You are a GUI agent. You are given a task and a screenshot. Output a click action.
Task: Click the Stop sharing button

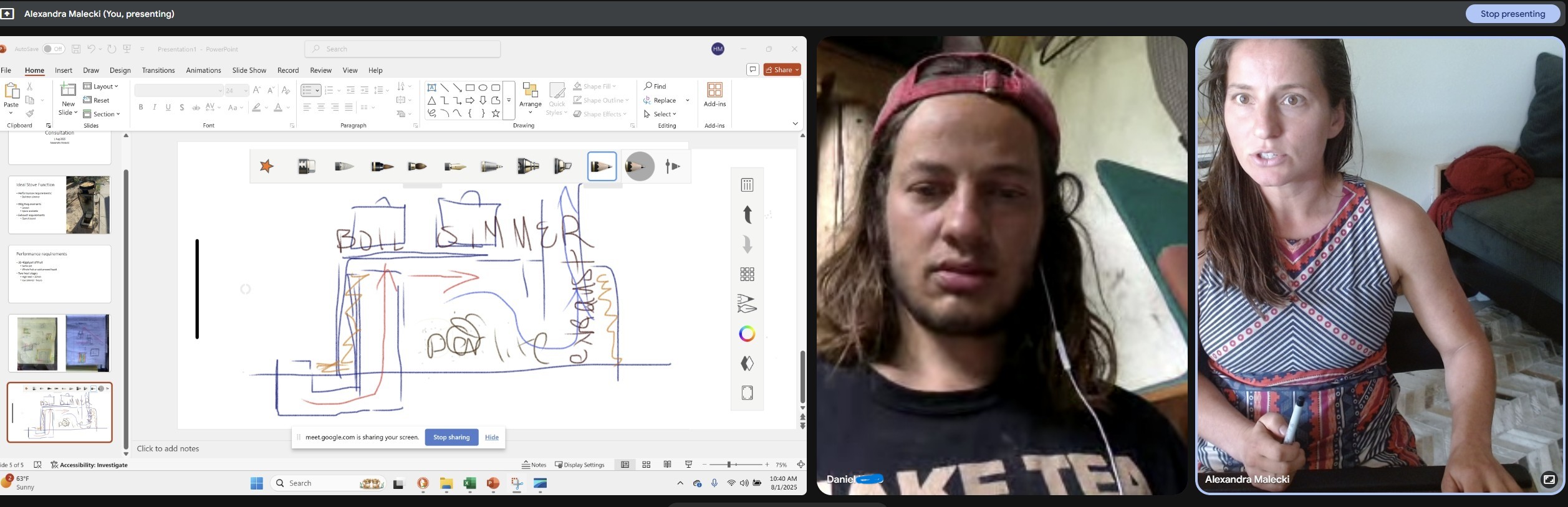point(451,437)
